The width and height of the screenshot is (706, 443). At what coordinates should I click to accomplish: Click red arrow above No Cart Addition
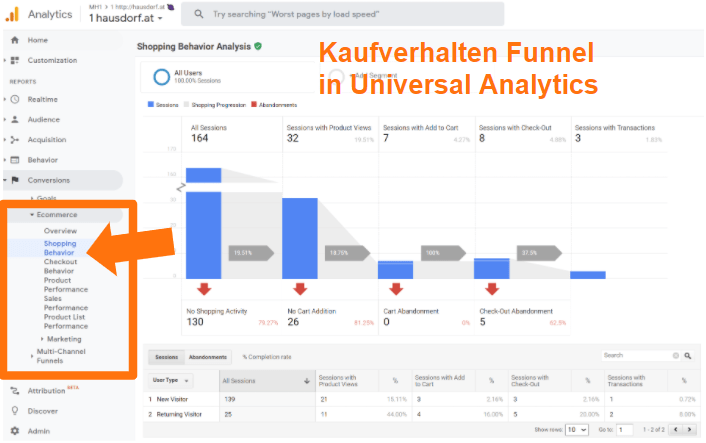[x=300, y=289]
